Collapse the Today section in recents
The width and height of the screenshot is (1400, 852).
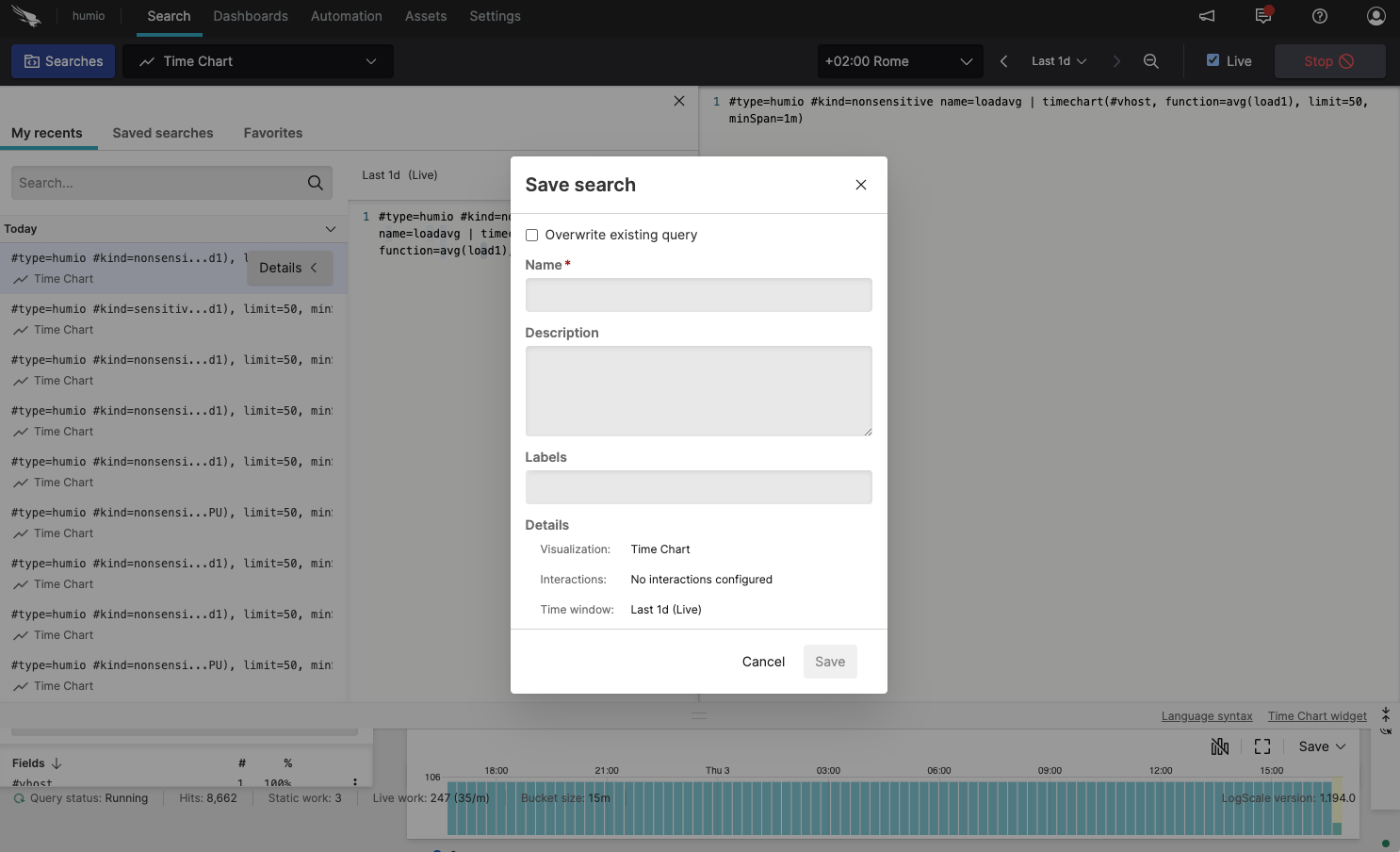point(331,228)
